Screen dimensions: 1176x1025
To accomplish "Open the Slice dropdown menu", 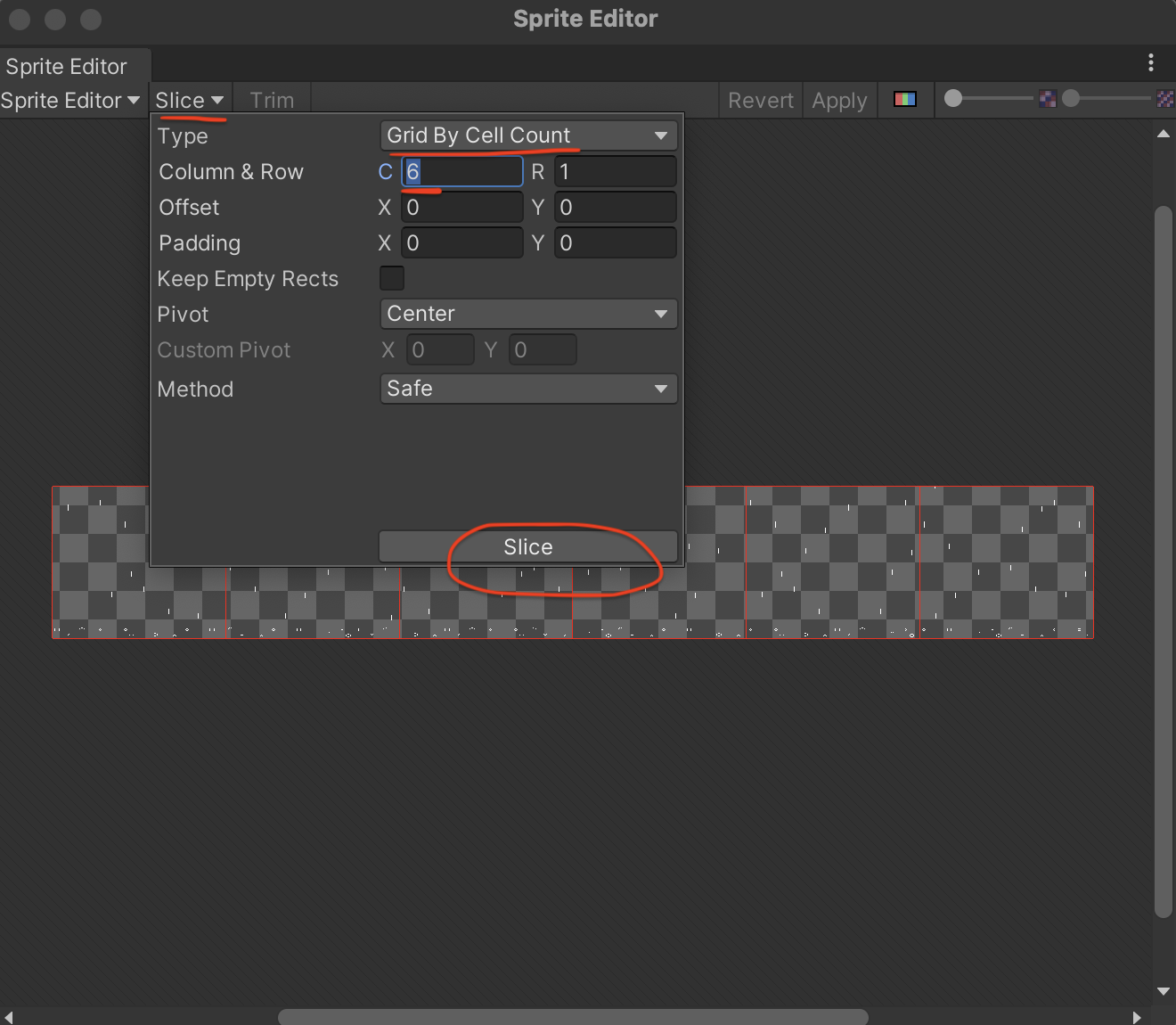I will coord(190,101).
